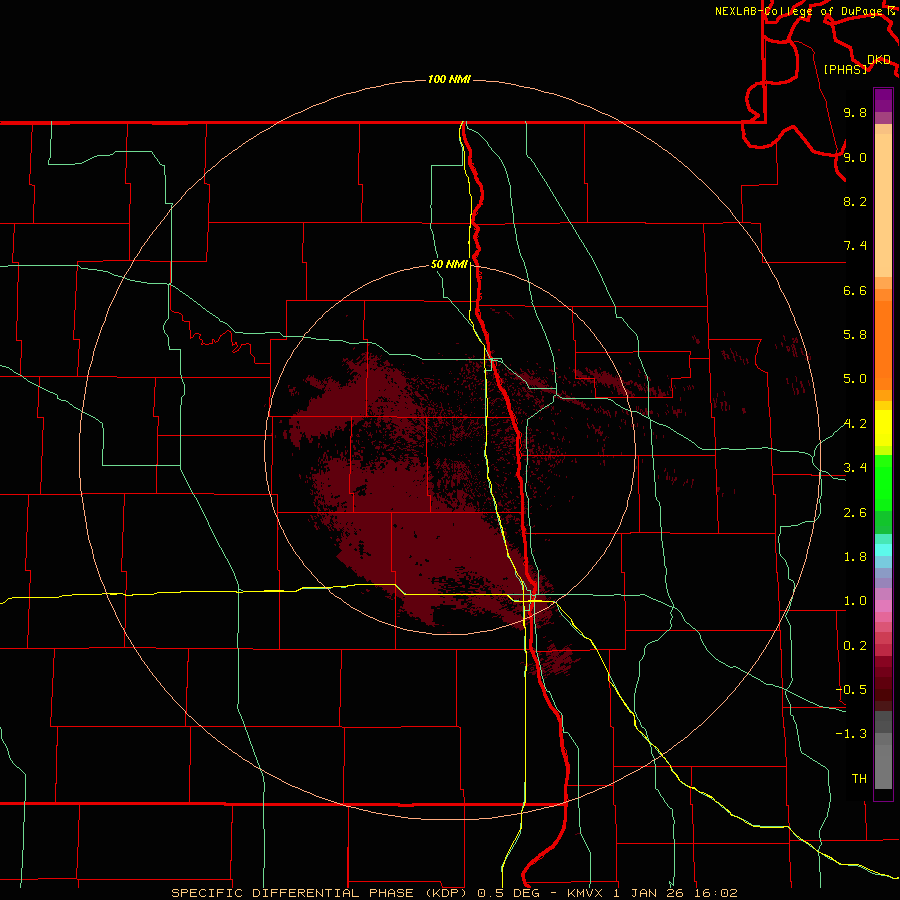Viewport: 900px width, 900px height.
Task: Click the 50 NMI range ring label
Action: click(449, 265)
